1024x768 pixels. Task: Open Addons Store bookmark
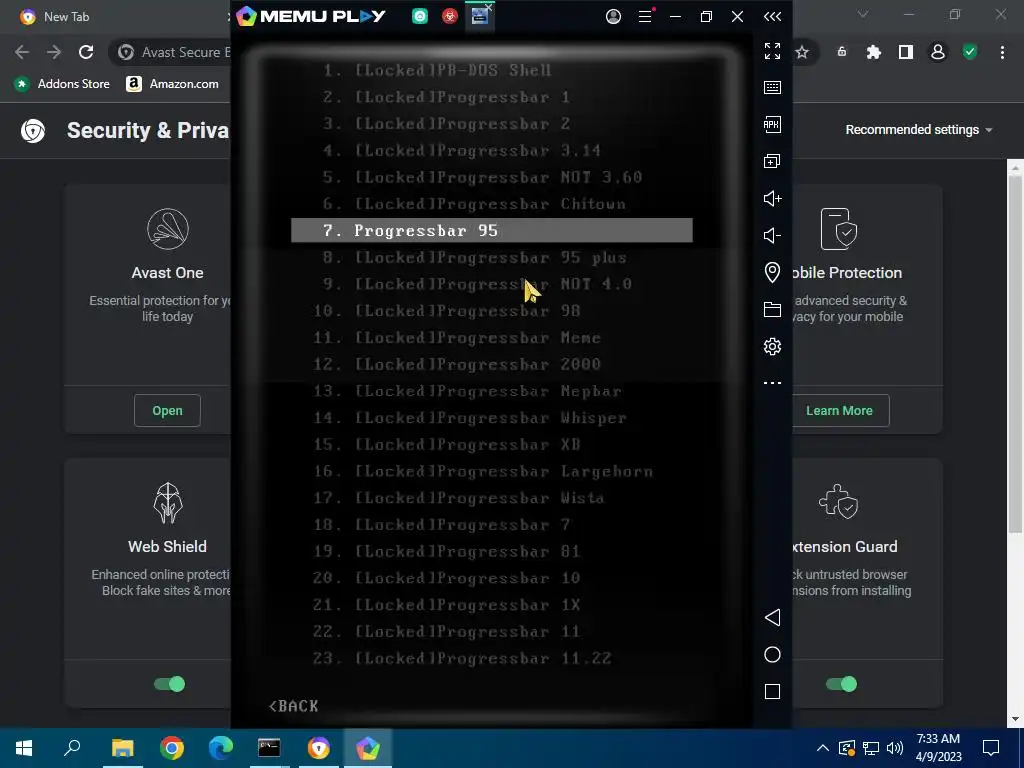(x=62, y=84)
